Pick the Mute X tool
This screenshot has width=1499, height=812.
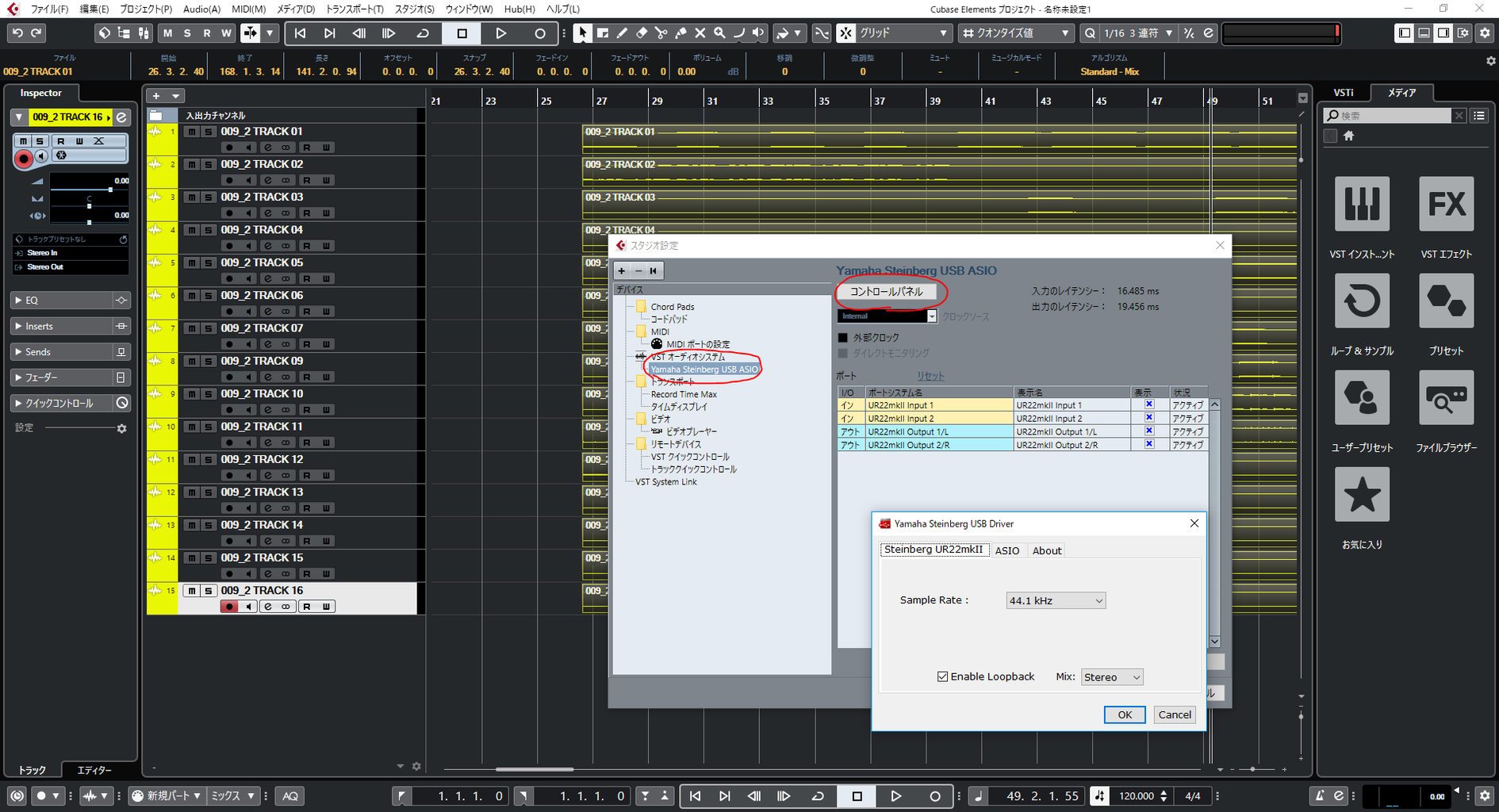click(x=700, y=33)
